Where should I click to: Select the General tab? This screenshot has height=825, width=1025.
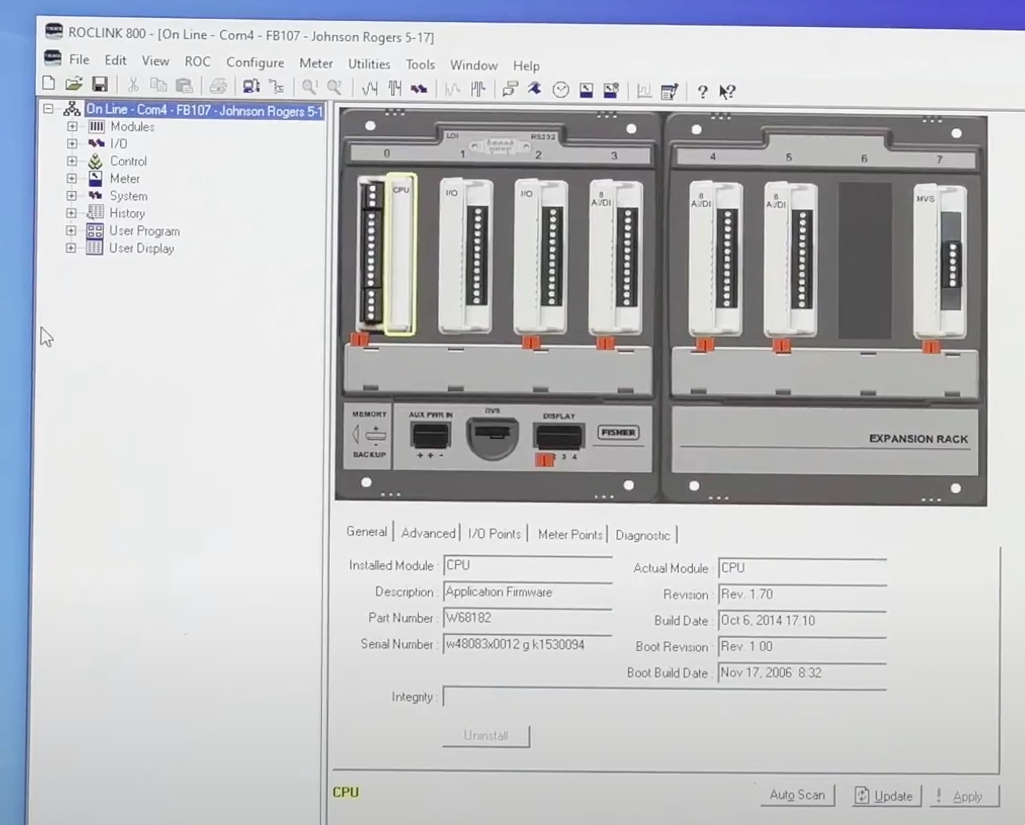(366, 531)
